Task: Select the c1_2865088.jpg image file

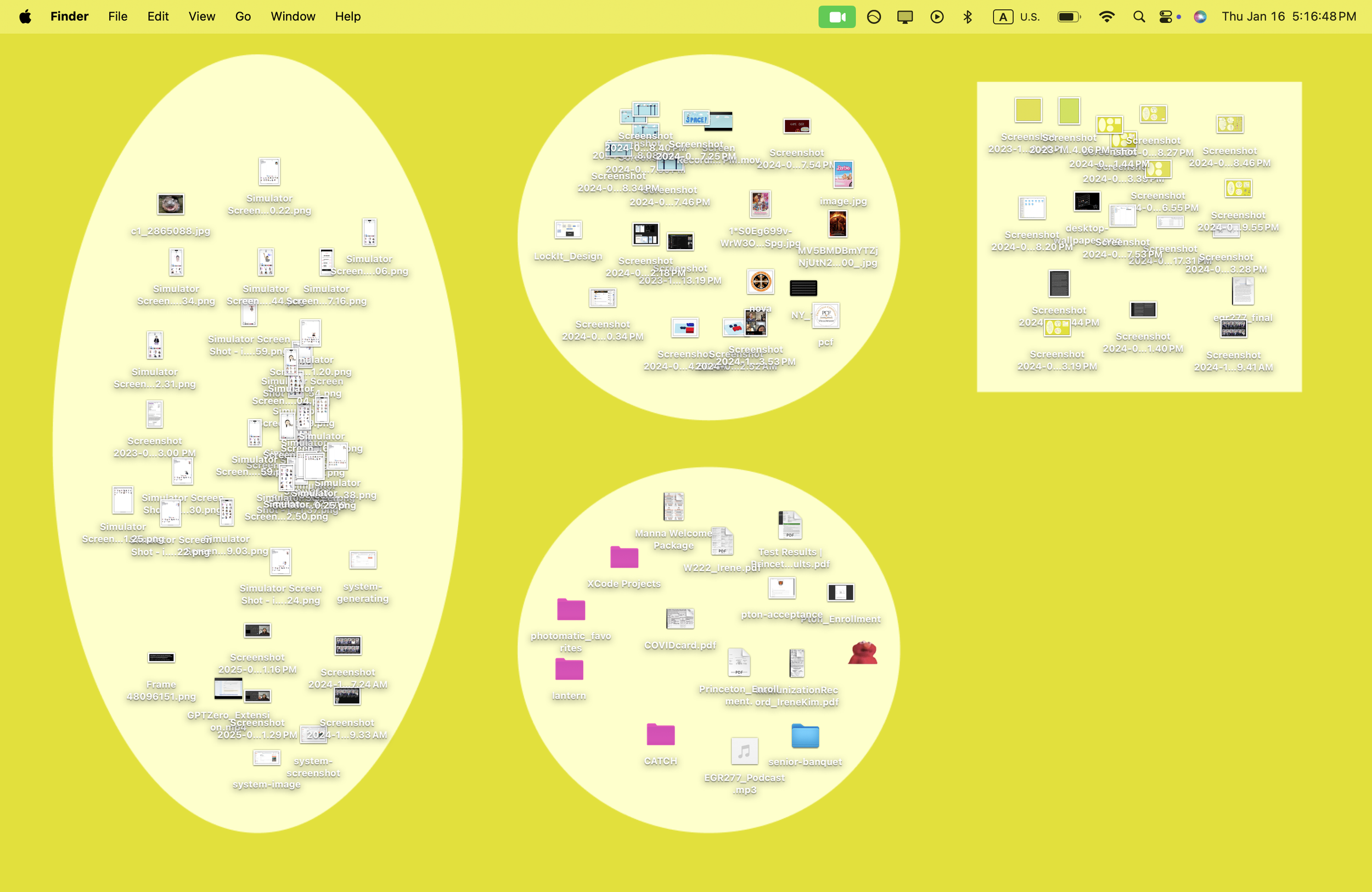Action: pos(171,204)
